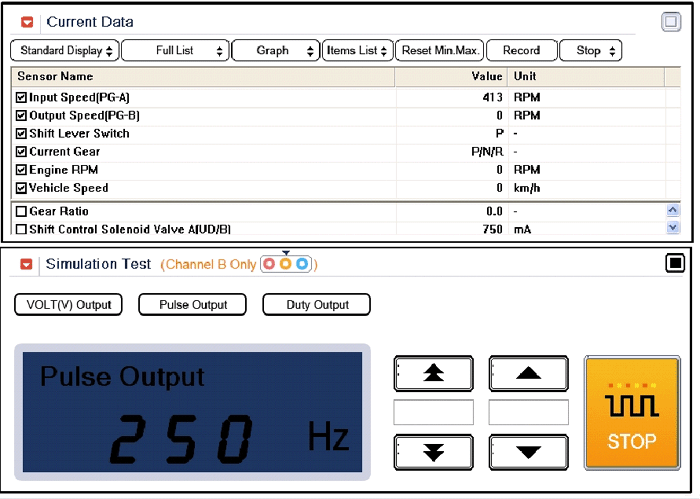Screen dimensions: 700x499
Task: Click the Shift Lever Switch value P
Action: pyautogui.click(x=500, y=133)
